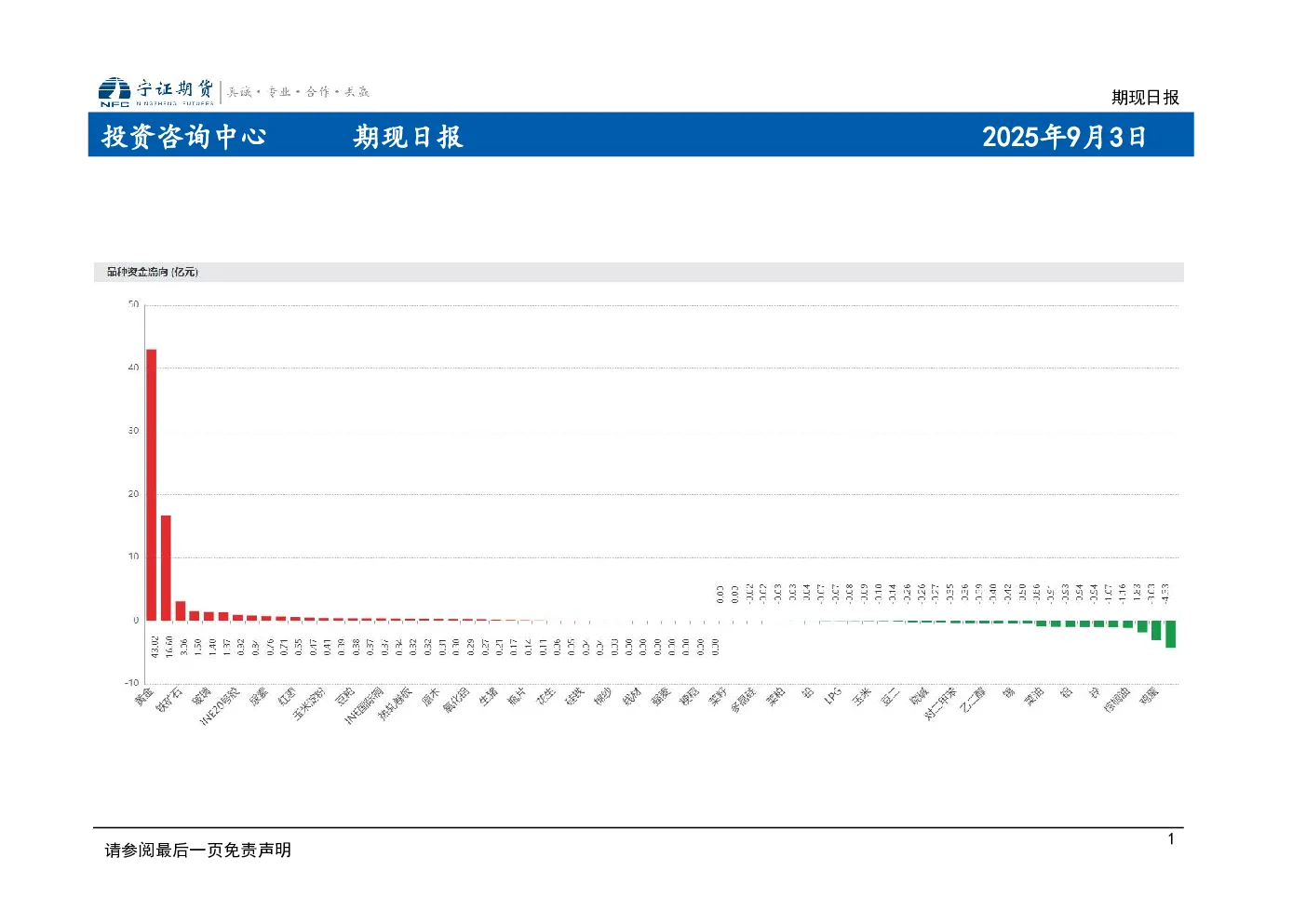Click the y-axis label 30
Image resolution: width=1306 pixels, height=924 pixels.
134,431
